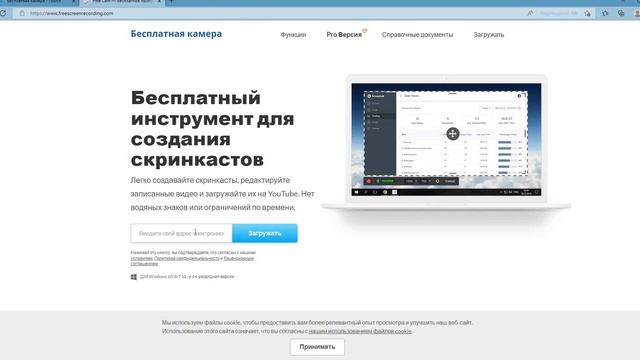The width and height of the screenshot is (640, 360).
Task: Click the laptop screenshot preview image
Action: pos(446,140)
